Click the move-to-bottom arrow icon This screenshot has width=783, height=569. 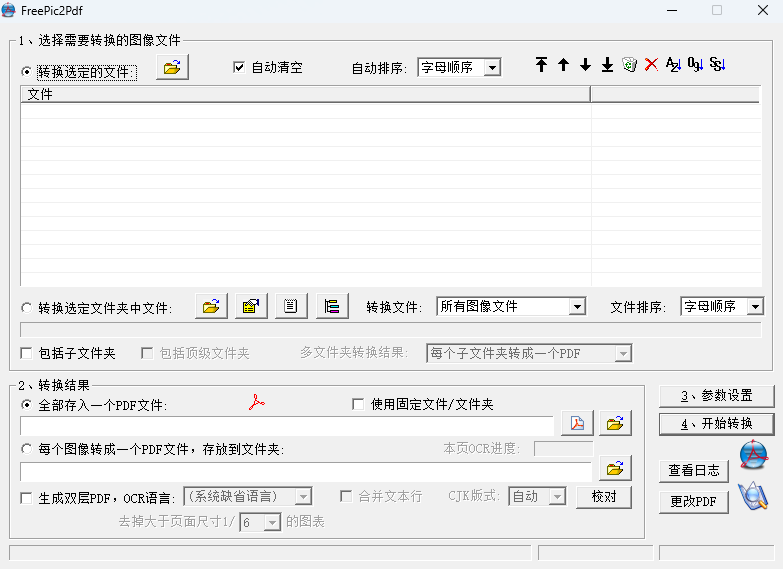click(x=607, y=65)
